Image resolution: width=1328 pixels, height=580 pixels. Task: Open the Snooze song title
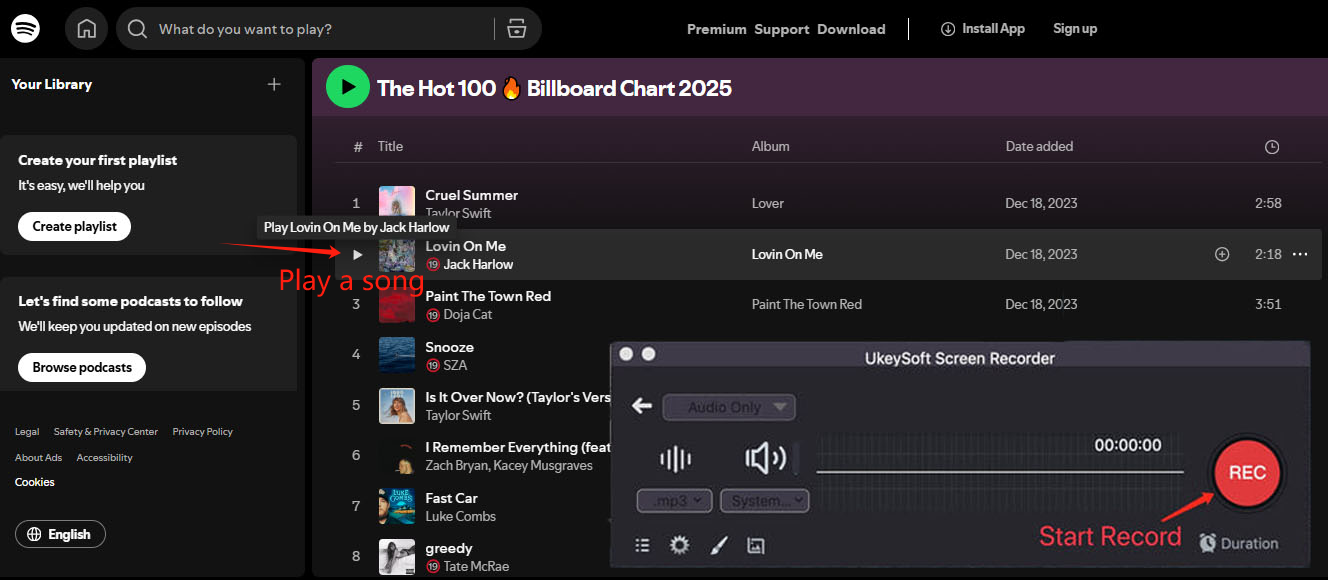[x=450, y=347]
